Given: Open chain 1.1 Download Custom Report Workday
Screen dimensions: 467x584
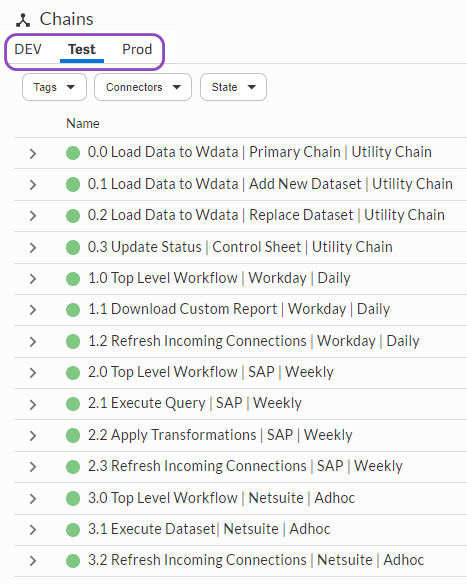Looking at the screenshot, I should point(239,309).
